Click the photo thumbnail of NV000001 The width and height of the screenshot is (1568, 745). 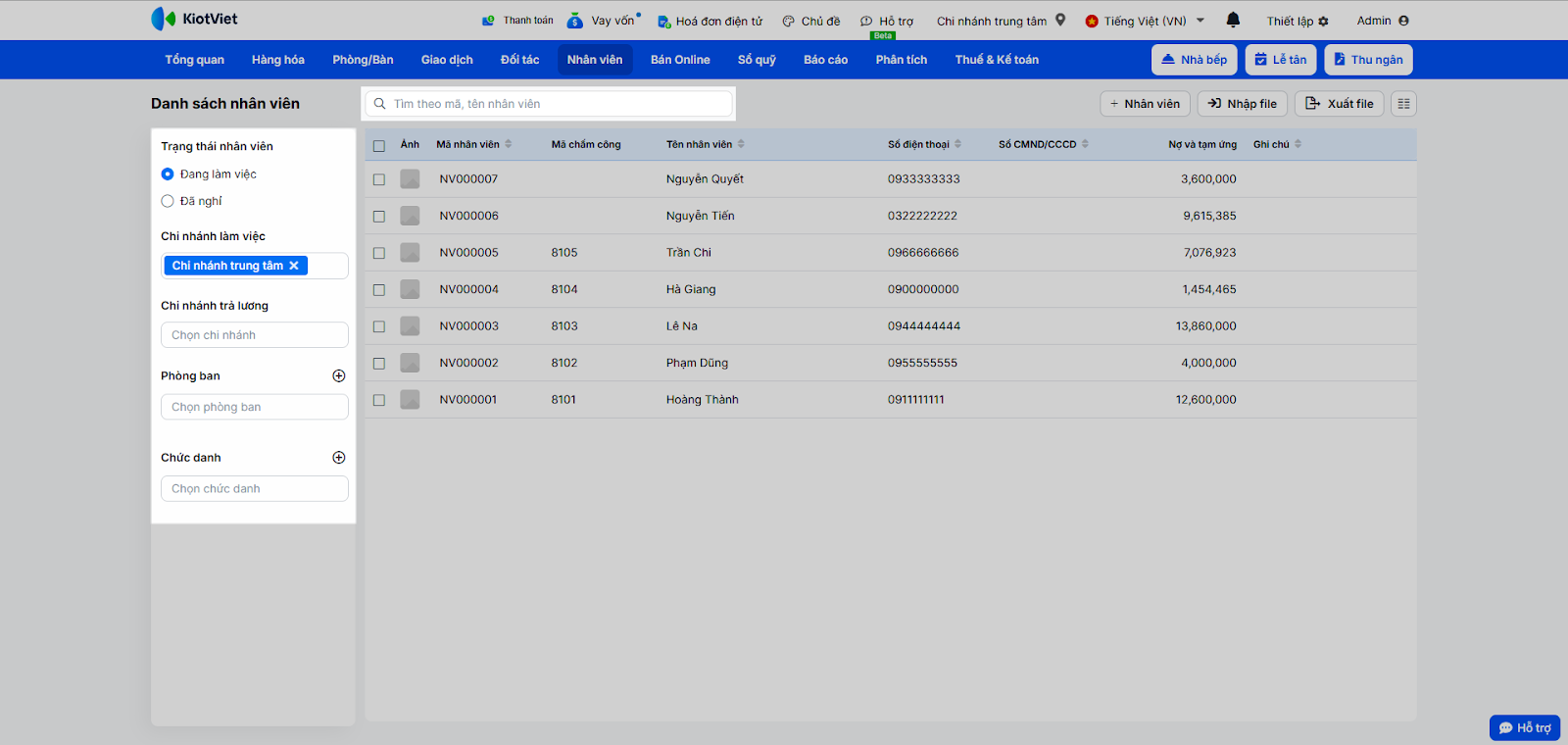(410, 400)
